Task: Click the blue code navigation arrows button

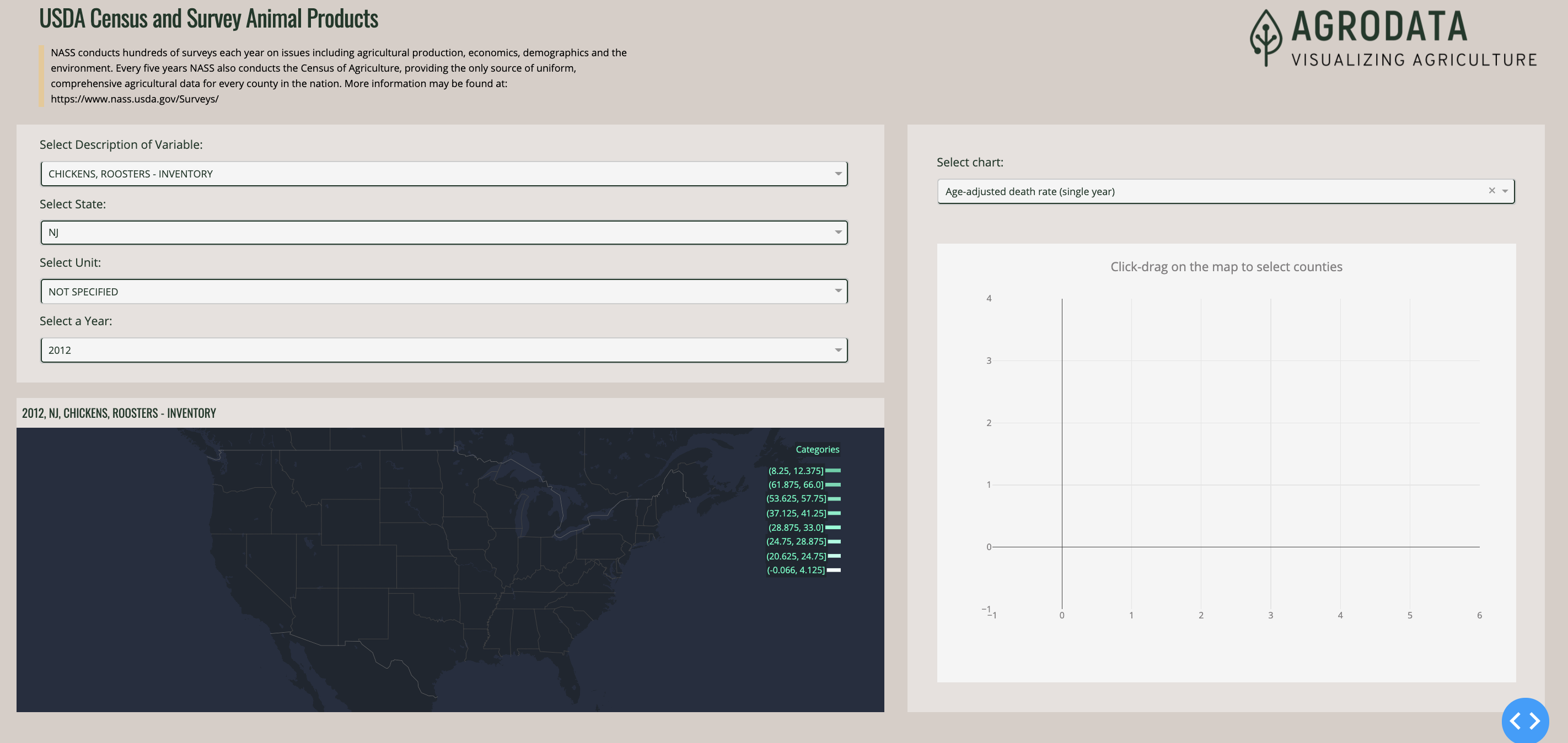Action: tap(1524, 720)
